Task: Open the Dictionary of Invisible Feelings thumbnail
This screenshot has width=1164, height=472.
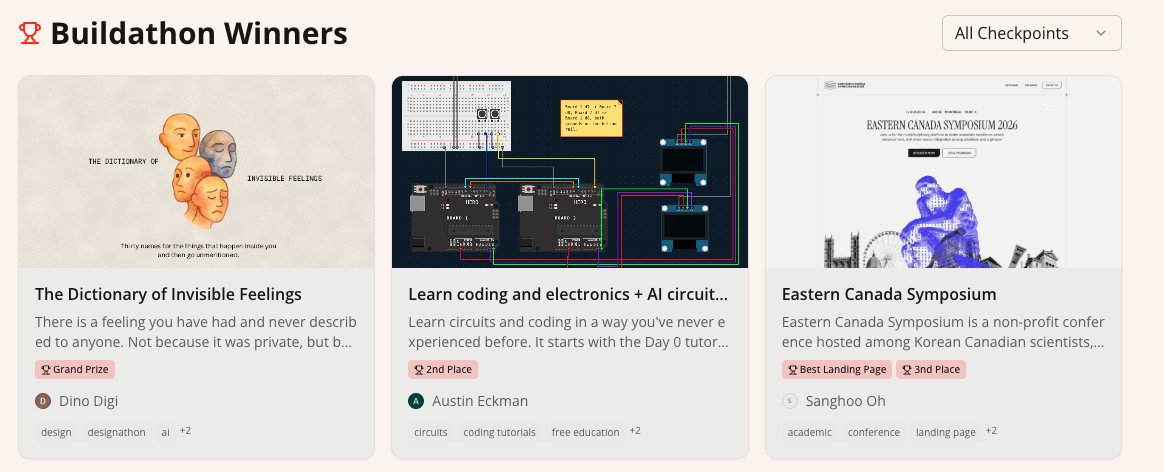Action: [197, 171]
